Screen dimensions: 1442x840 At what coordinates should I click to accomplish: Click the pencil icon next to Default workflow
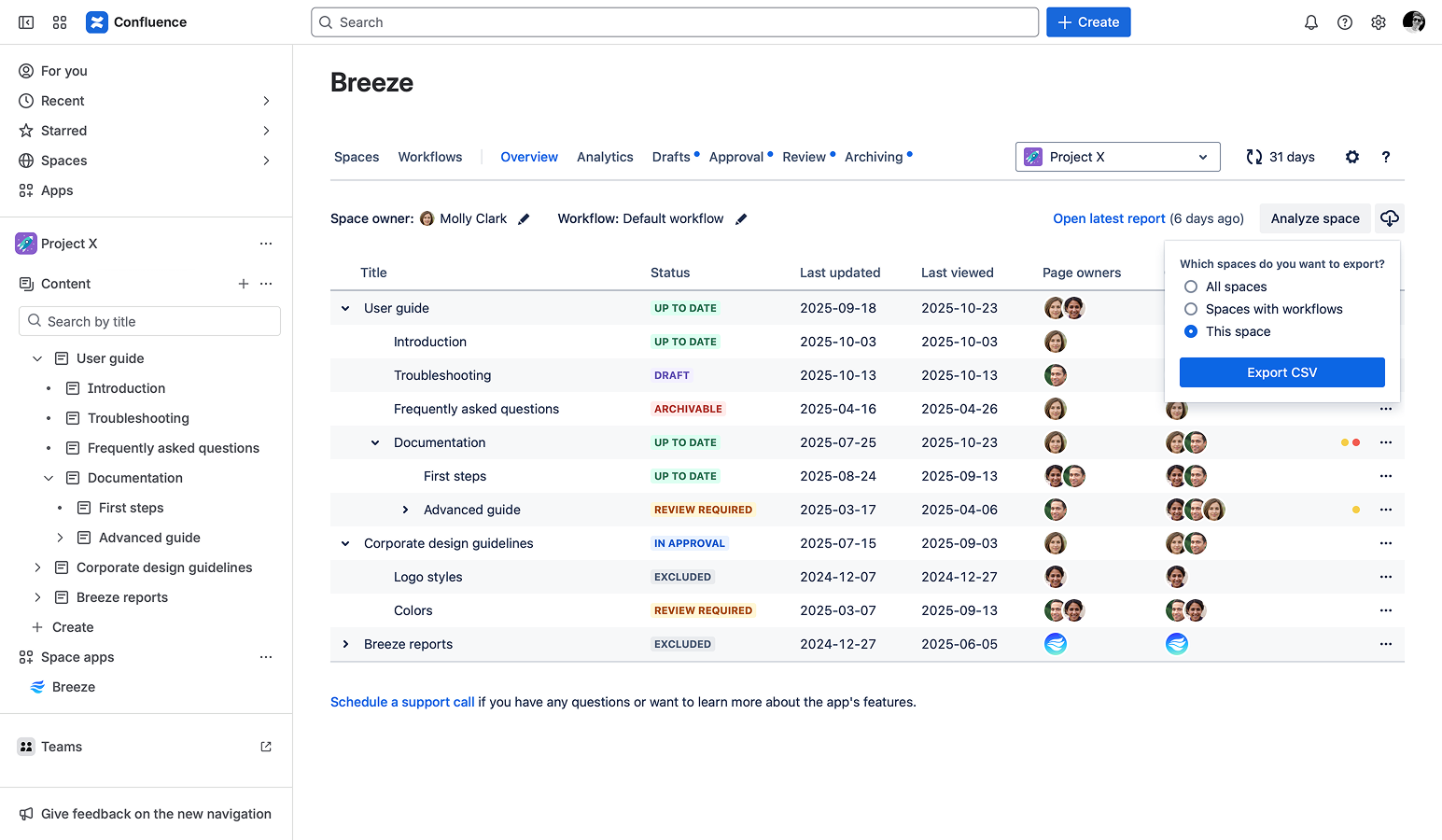(741, 217)
